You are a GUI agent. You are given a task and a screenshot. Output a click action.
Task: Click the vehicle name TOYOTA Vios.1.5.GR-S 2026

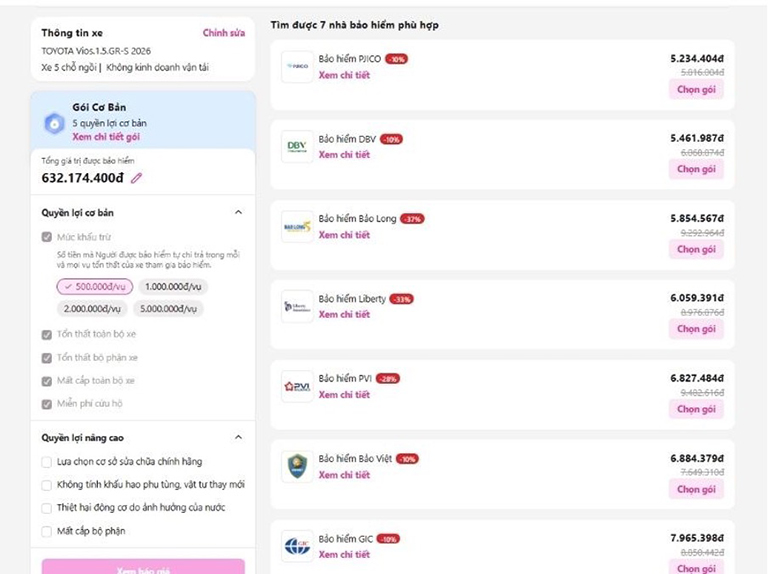[x=96, y=51]
